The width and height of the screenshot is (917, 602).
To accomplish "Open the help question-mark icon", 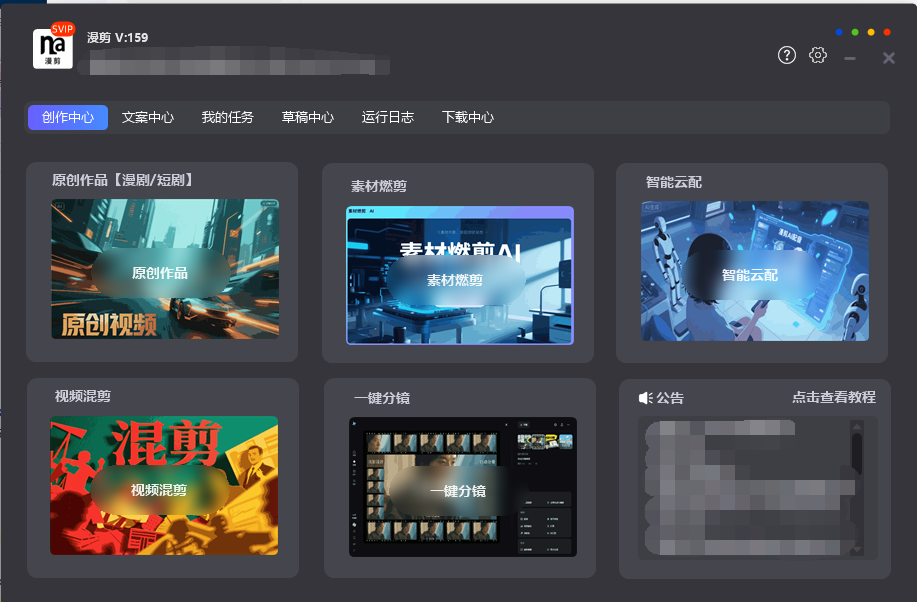I will tap(787, 56).
